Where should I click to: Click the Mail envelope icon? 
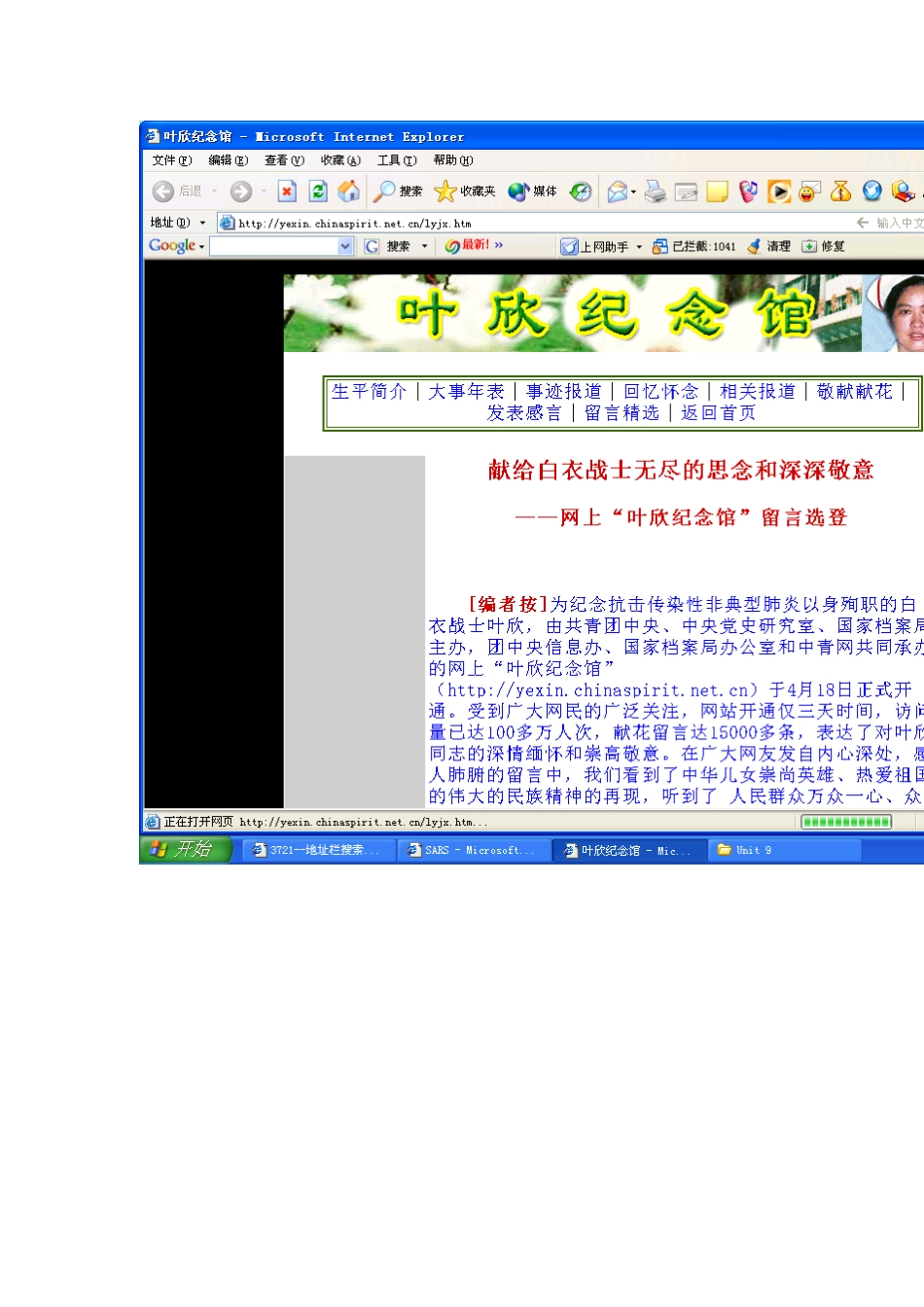click(x=617, y=192)
